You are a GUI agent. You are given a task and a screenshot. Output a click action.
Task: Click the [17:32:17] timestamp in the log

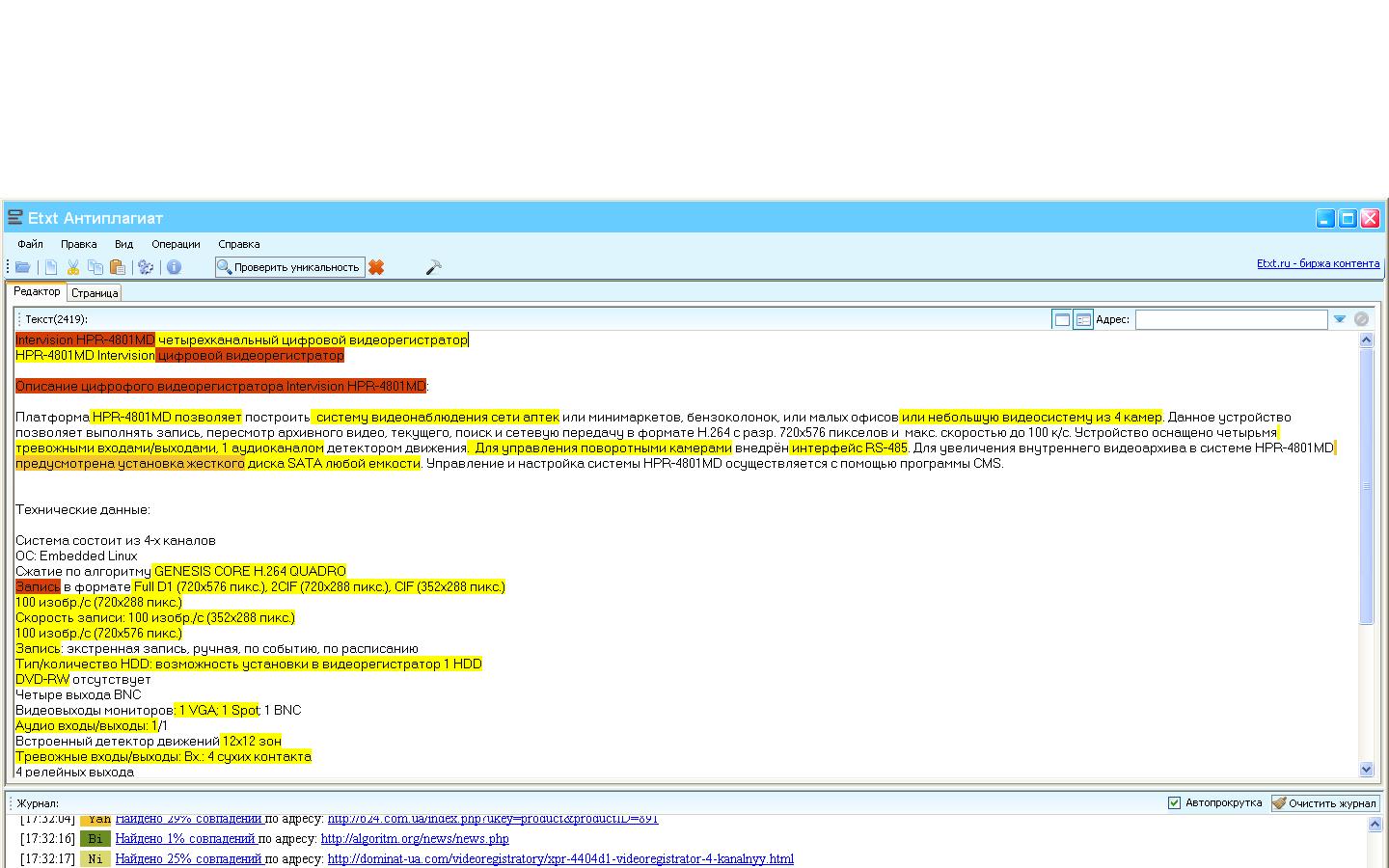[47, 858]
